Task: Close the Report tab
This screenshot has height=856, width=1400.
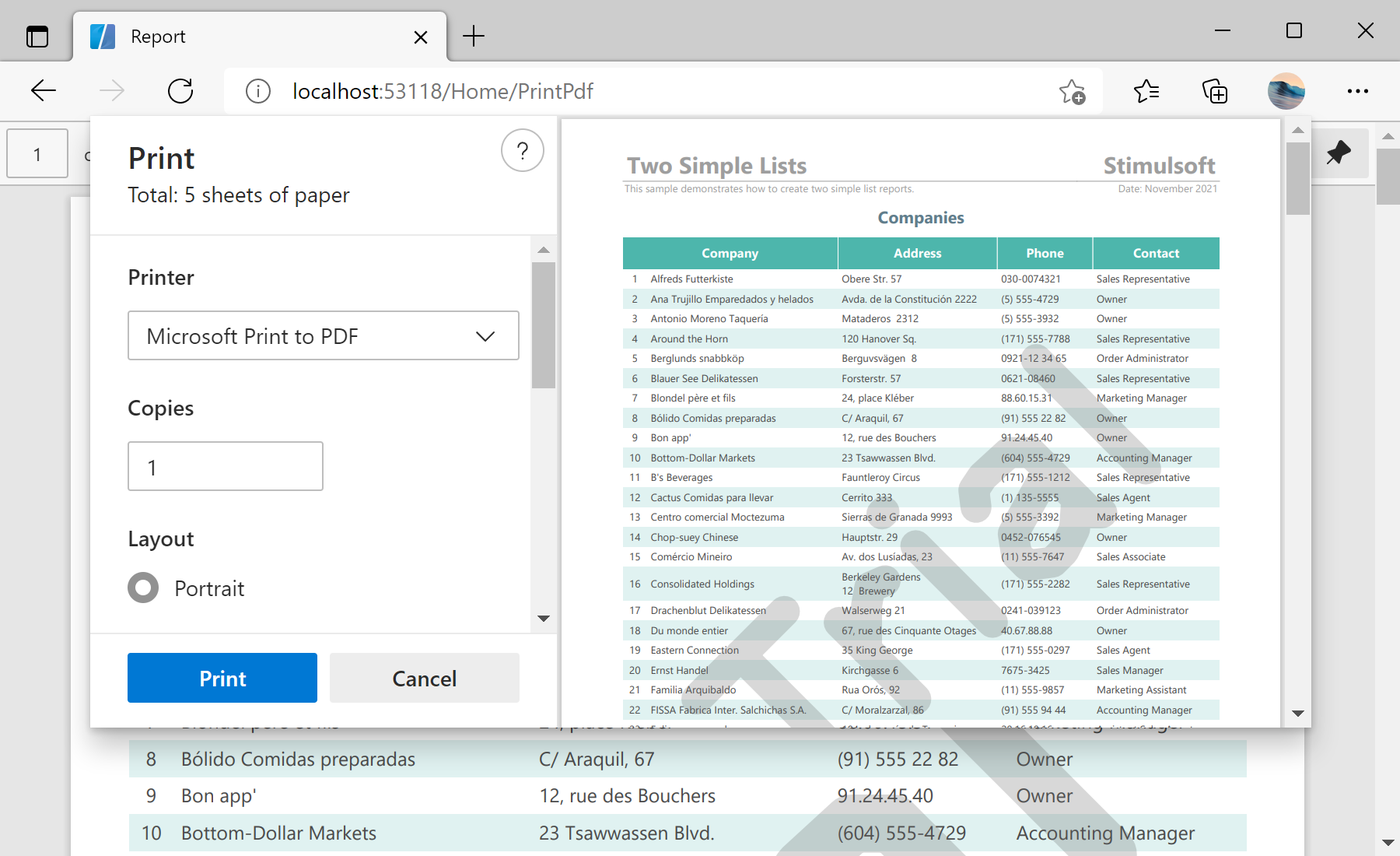Action: (421, 37)
